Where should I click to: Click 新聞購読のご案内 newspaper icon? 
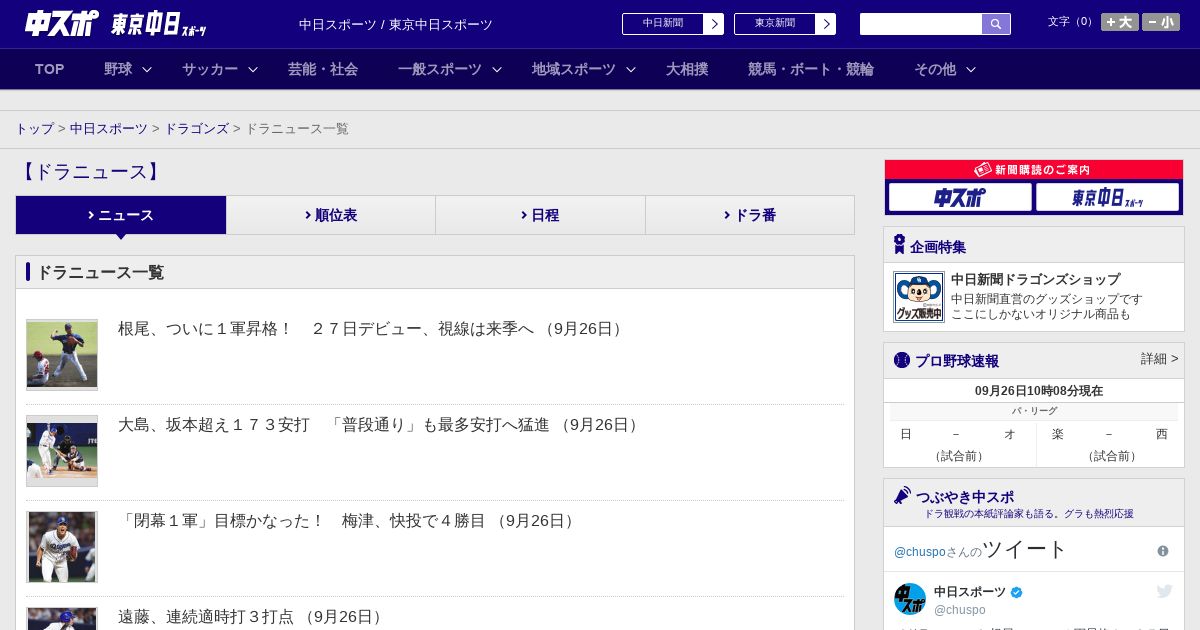click(x=983, y=170)
